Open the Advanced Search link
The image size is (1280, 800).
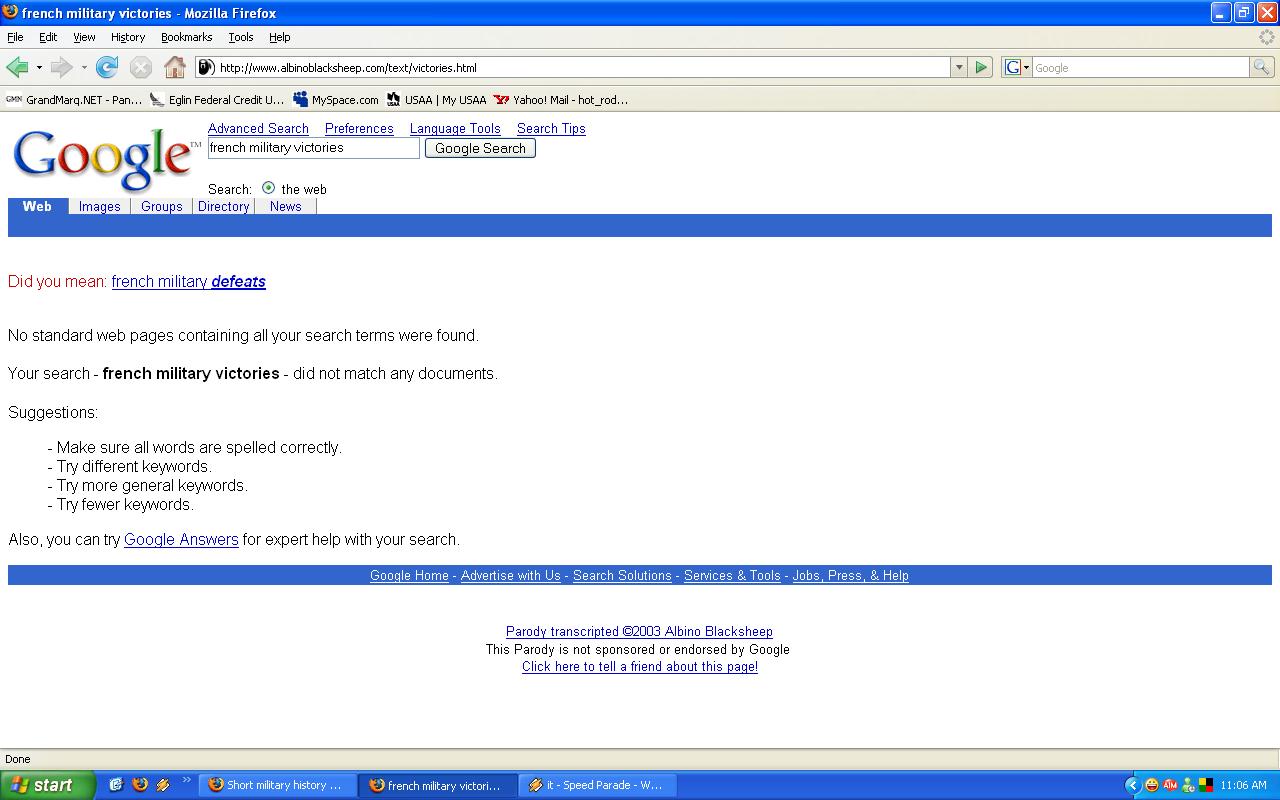pyautogui.click(x=258, y=128)
